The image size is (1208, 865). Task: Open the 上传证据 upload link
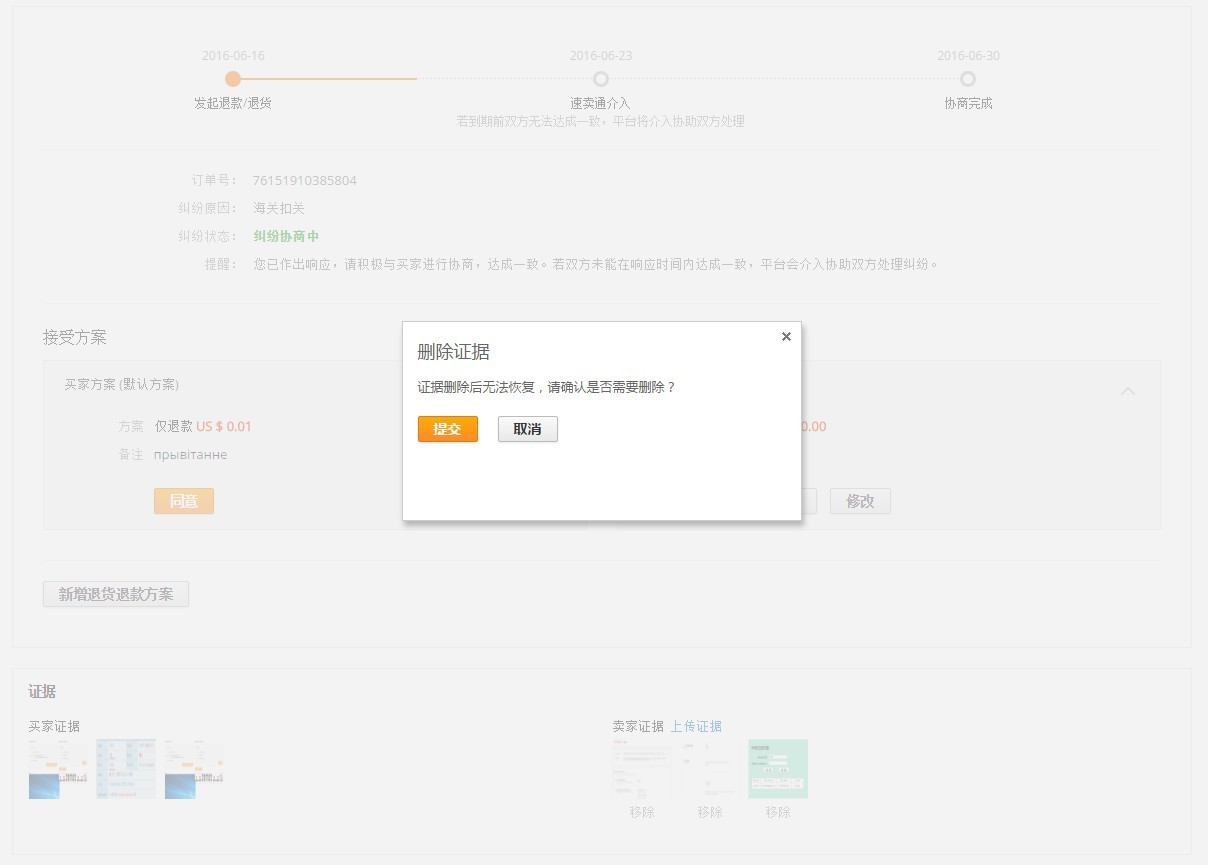(x=696, y=726)
